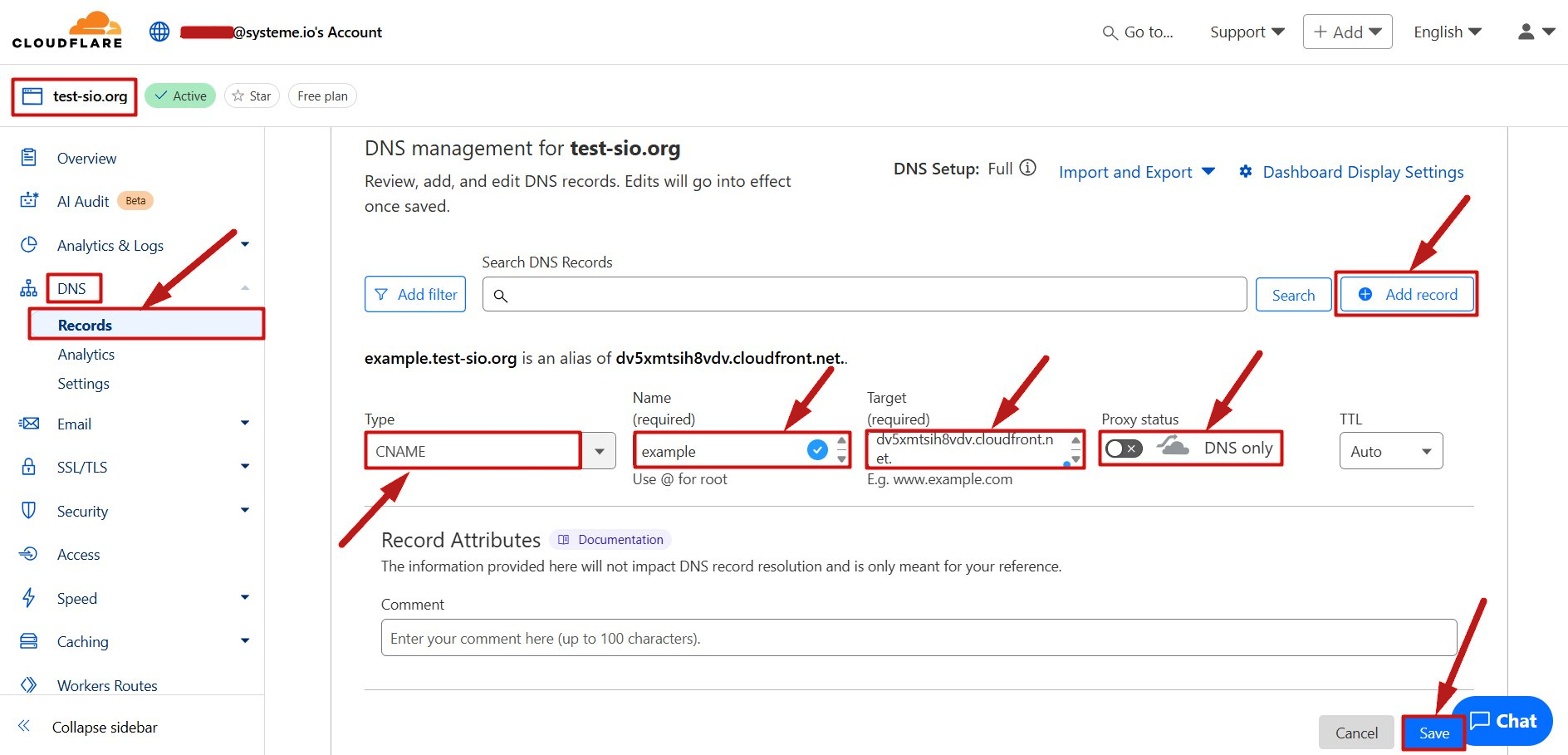Toggle the Proxy status switch
The width and height of the screenshot is (1568, 755).
tap(1124, 449)
